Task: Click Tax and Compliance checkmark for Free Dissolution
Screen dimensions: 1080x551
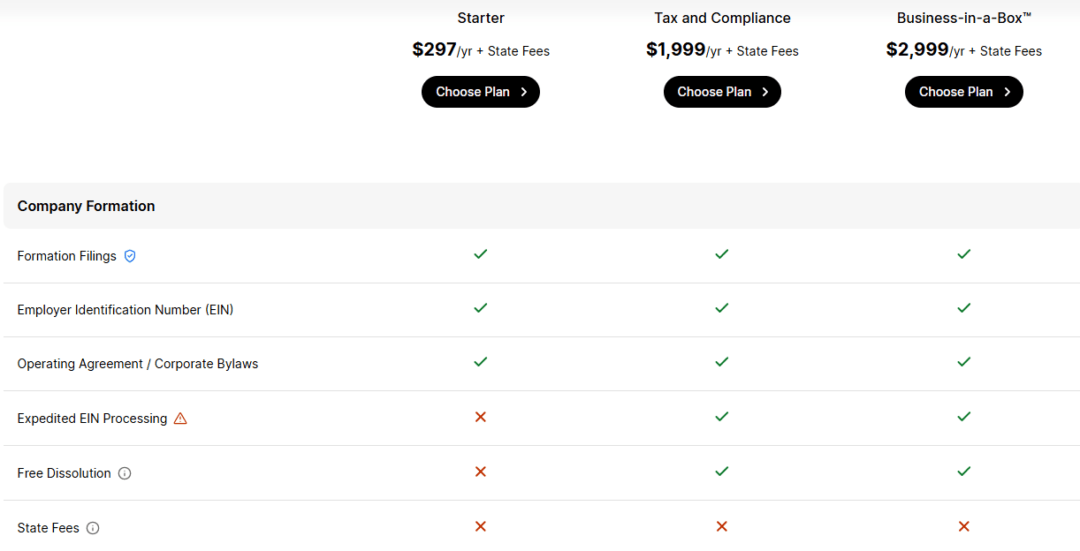Action: (722, 471)
